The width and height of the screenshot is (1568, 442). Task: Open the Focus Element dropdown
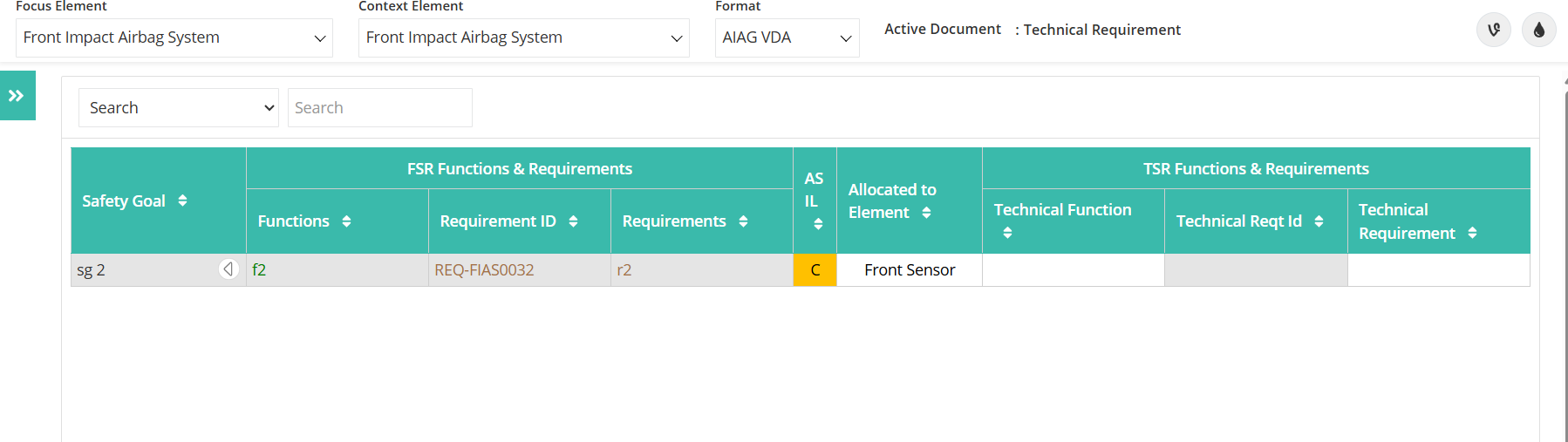(174, 37)
